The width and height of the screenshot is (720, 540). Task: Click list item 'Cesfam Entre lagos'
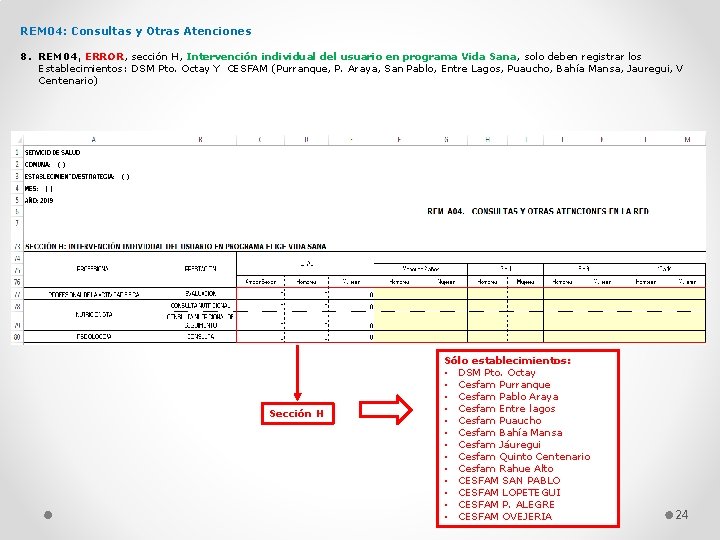pyautogui.click(x=506, y=408)
